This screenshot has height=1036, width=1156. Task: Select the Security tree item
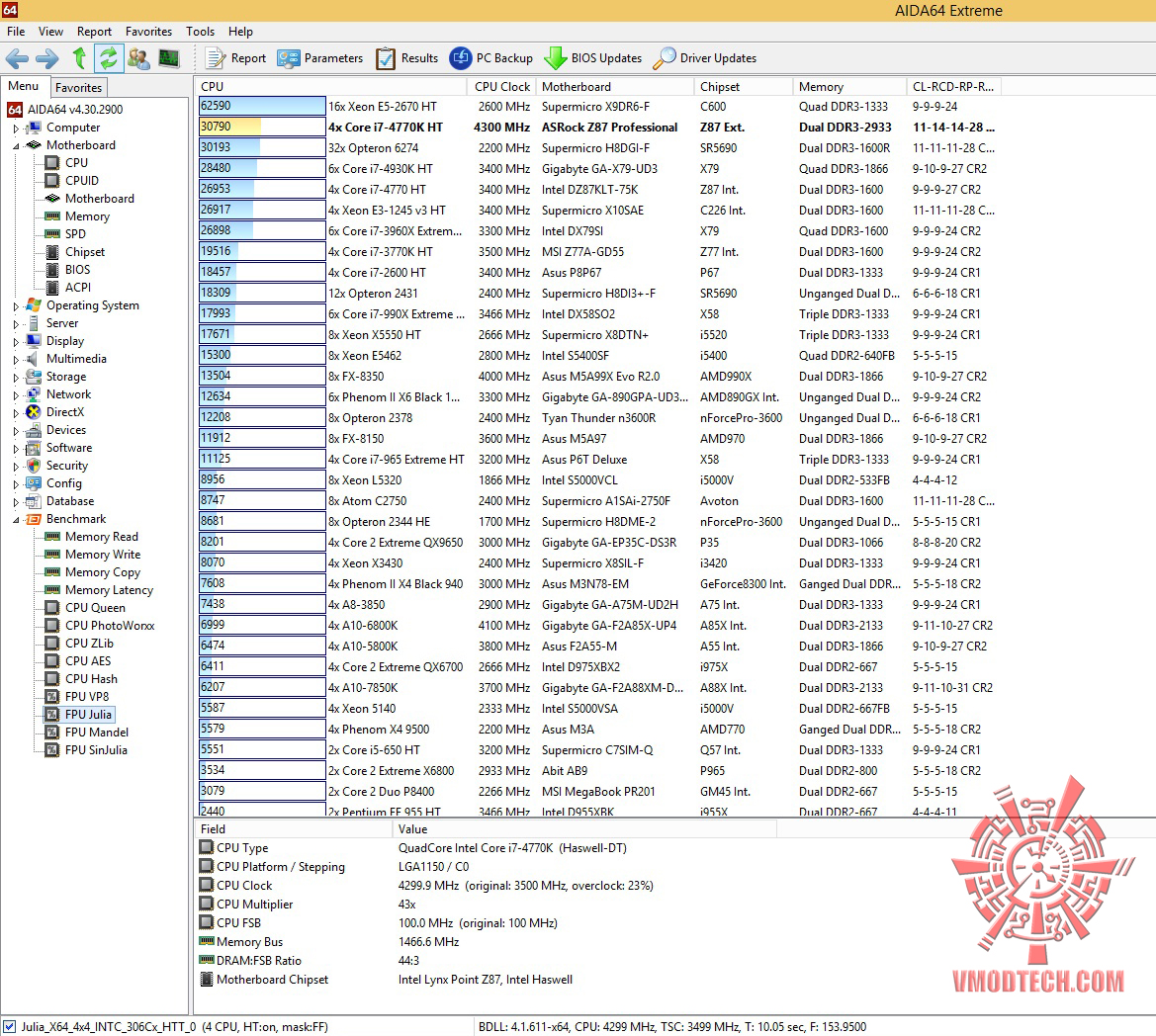(x=67, y=466)
